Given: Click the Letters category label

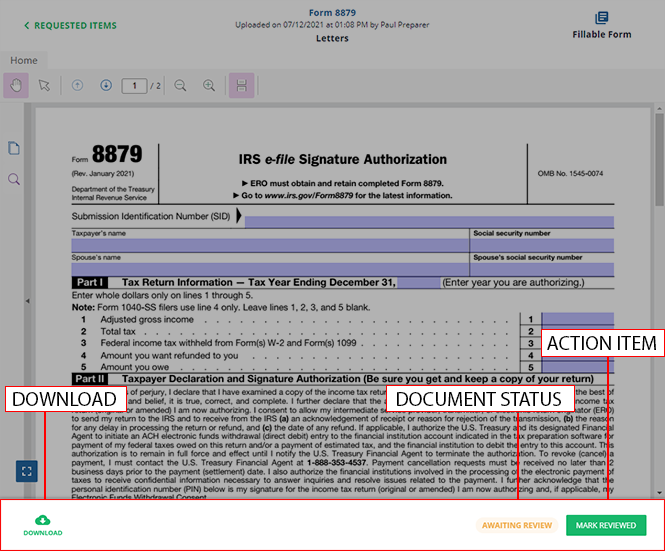Looking at the screenshot, I should point(332,38).
